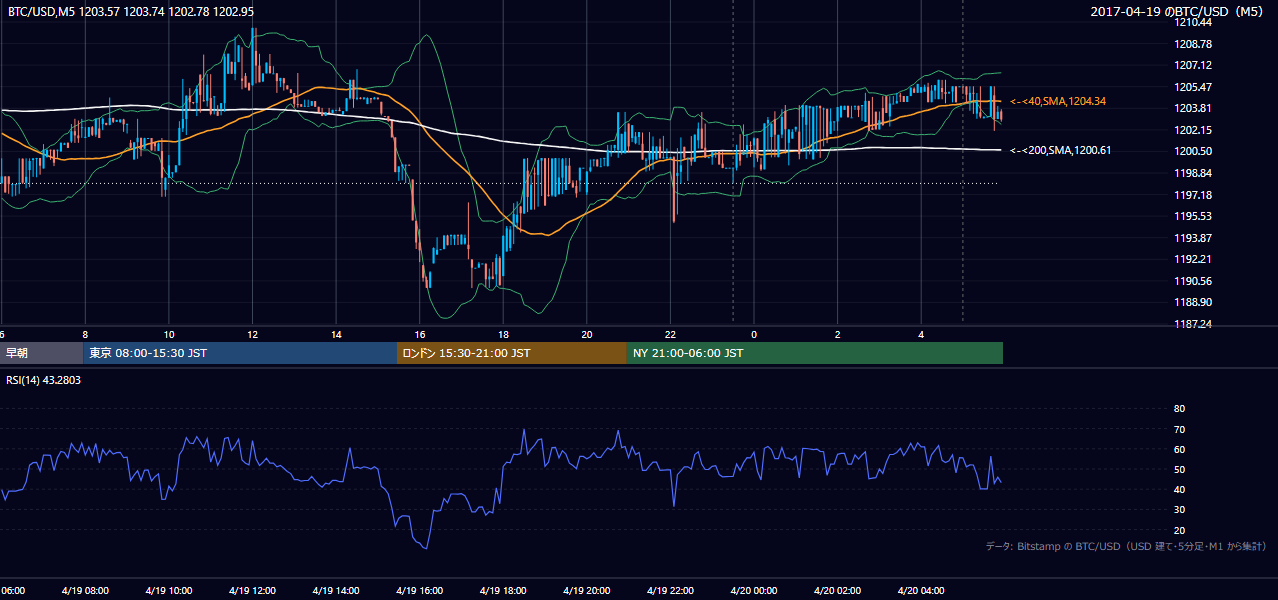Click the 4/19 10:00 time label
1278x600 pixels.
click(x=168, y=591)
